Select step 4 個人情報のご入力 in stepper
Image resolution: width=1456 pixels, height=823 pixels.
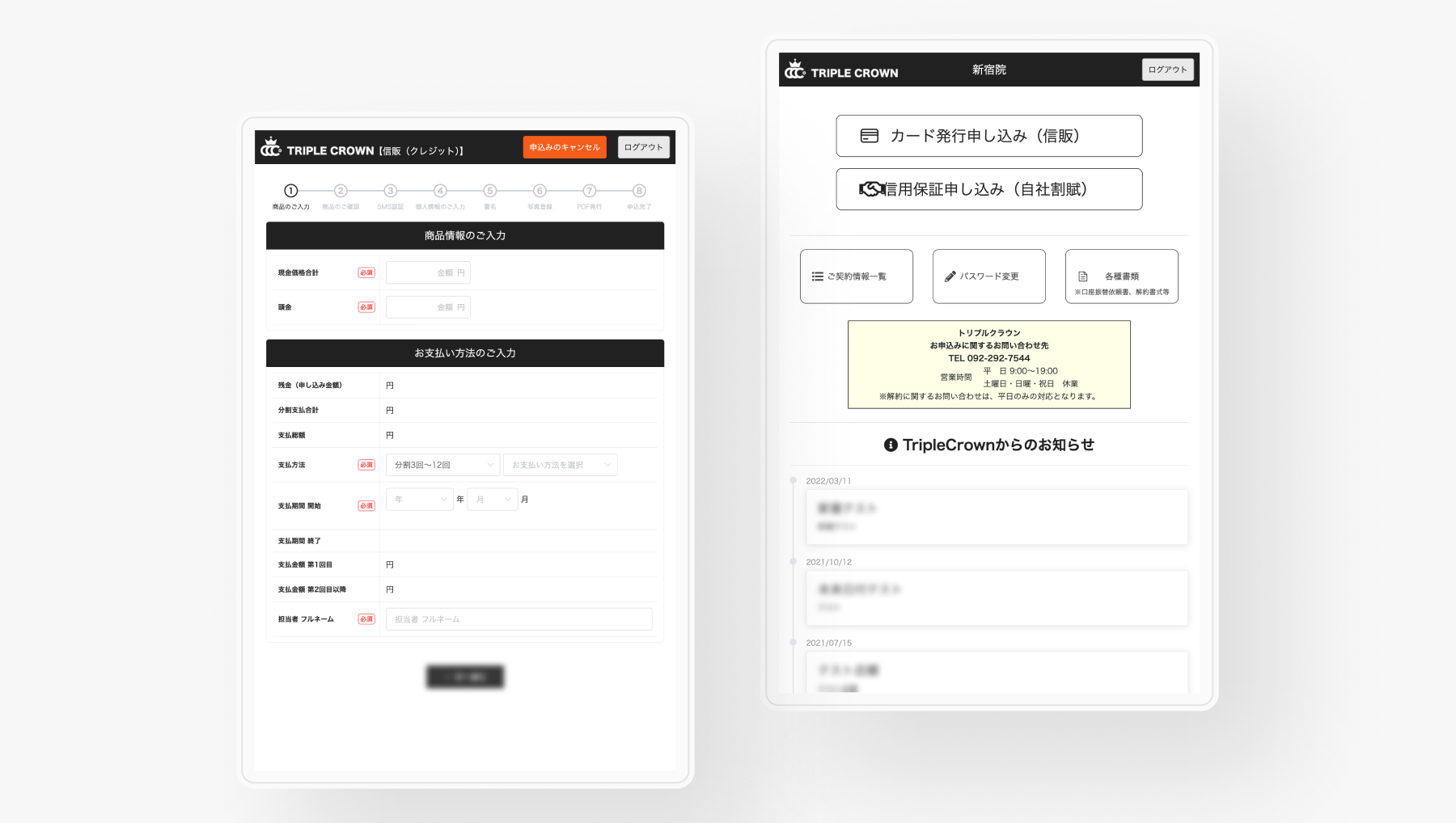pyautogui.click(x=440, y=191)
